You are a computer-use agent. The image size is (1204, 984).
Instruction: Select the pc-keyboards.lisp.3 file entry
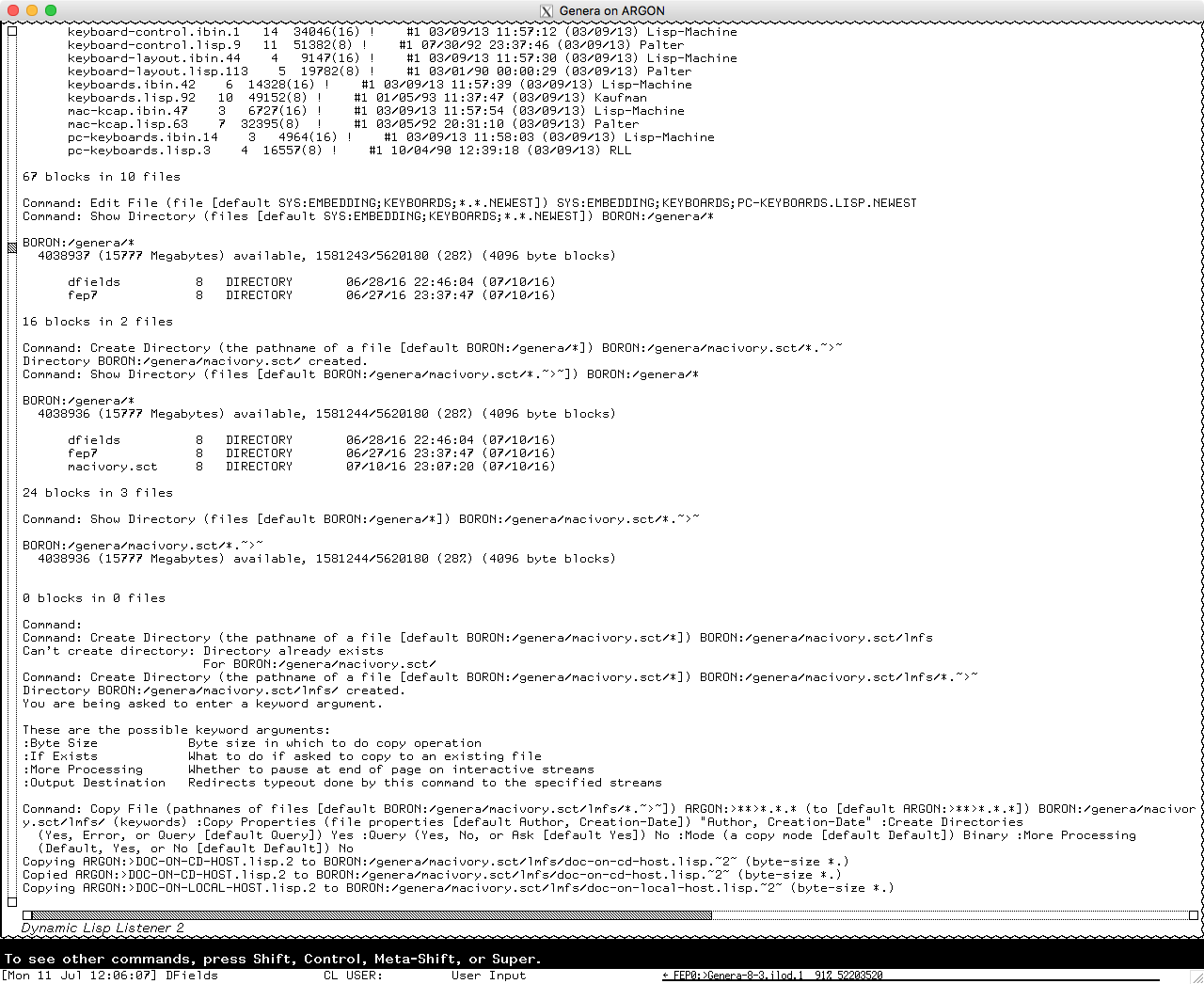click(139, 151)
